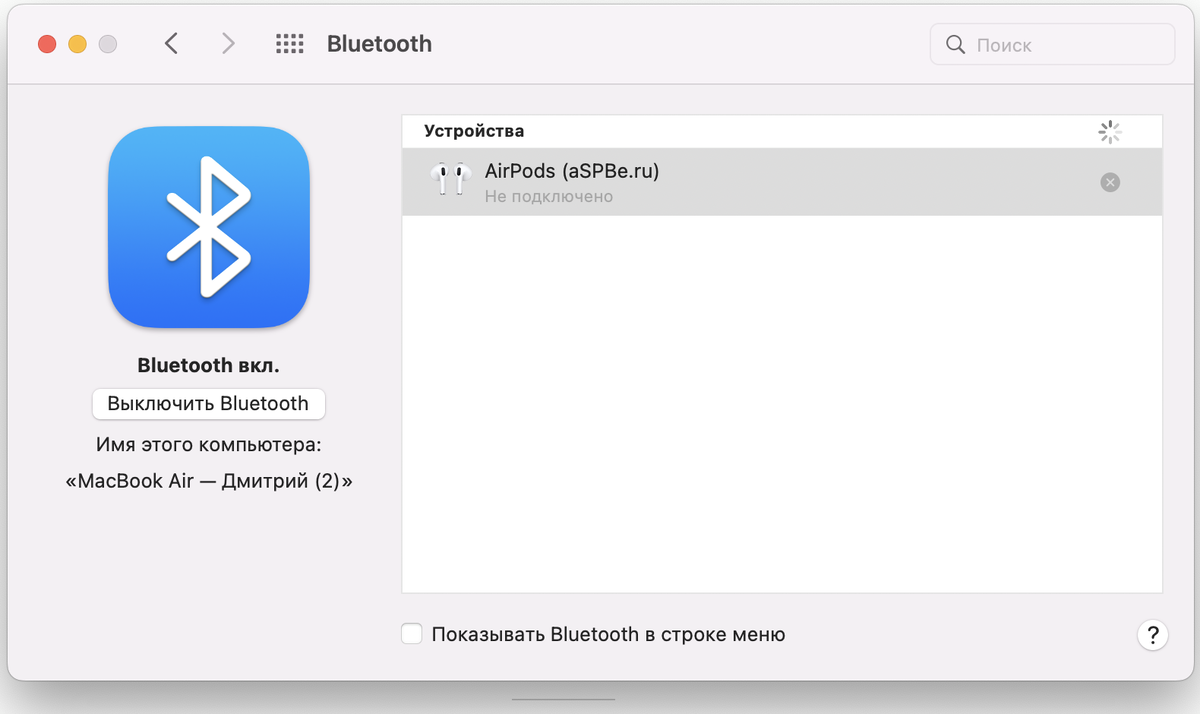1200x714 pixels.
Task: Click the 'Bluetooth вкл.' status label
Action: point(208,366)
